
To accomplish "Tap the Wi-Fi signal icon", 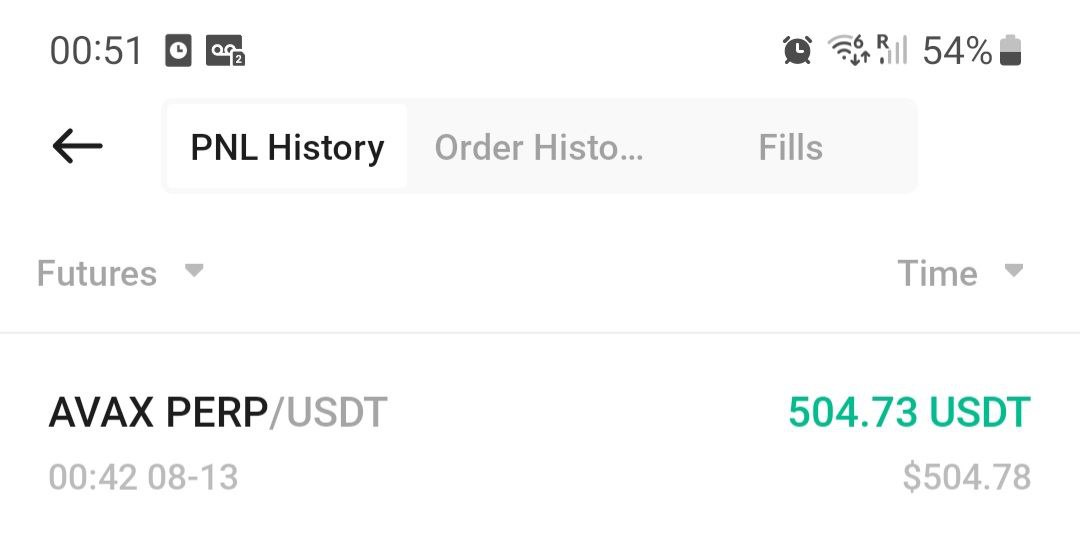I will tap(848, 50).
